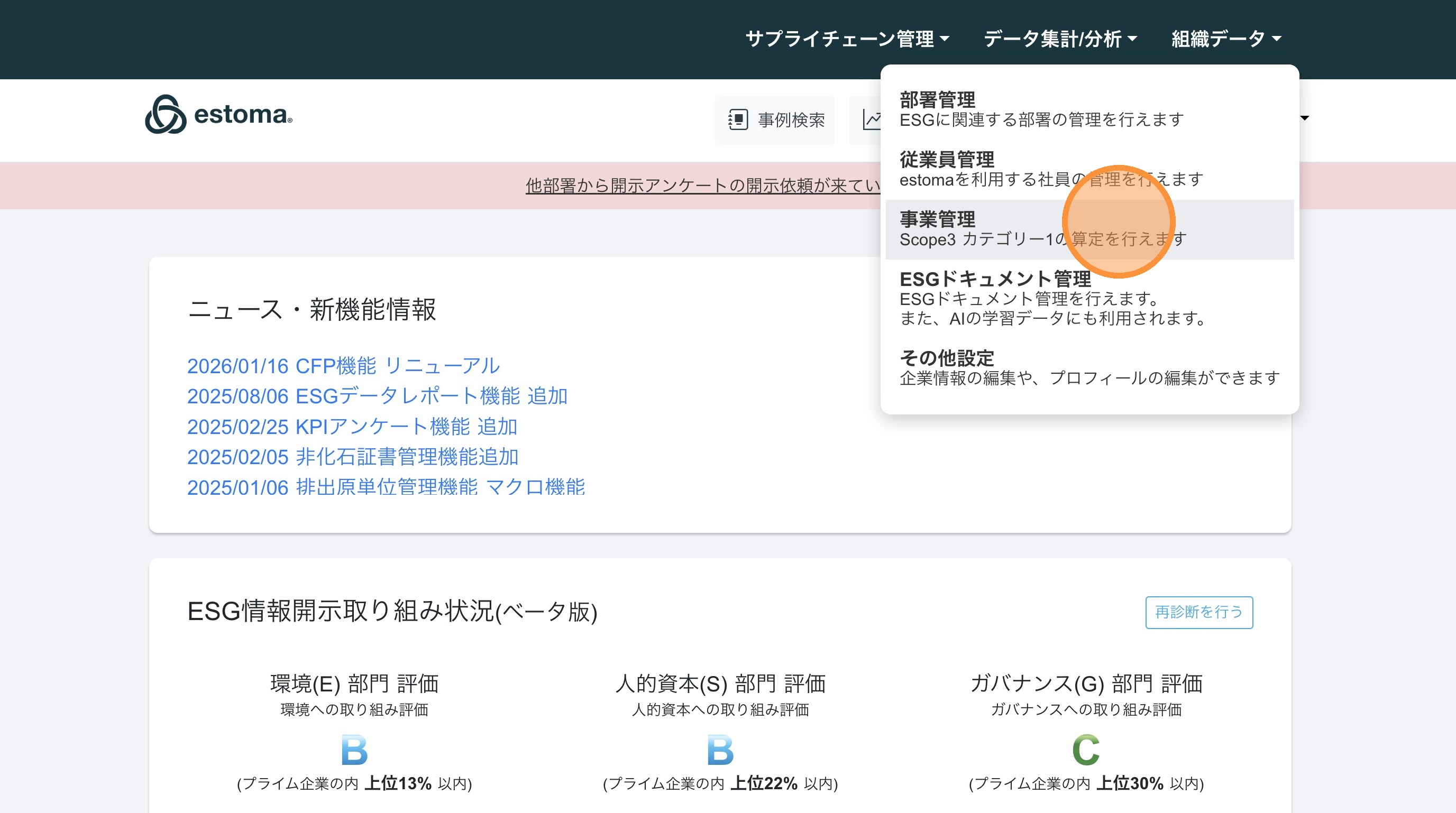Expand the データ集計/分析 dropdown
1456x813 pixels.
pos(1060,39)
